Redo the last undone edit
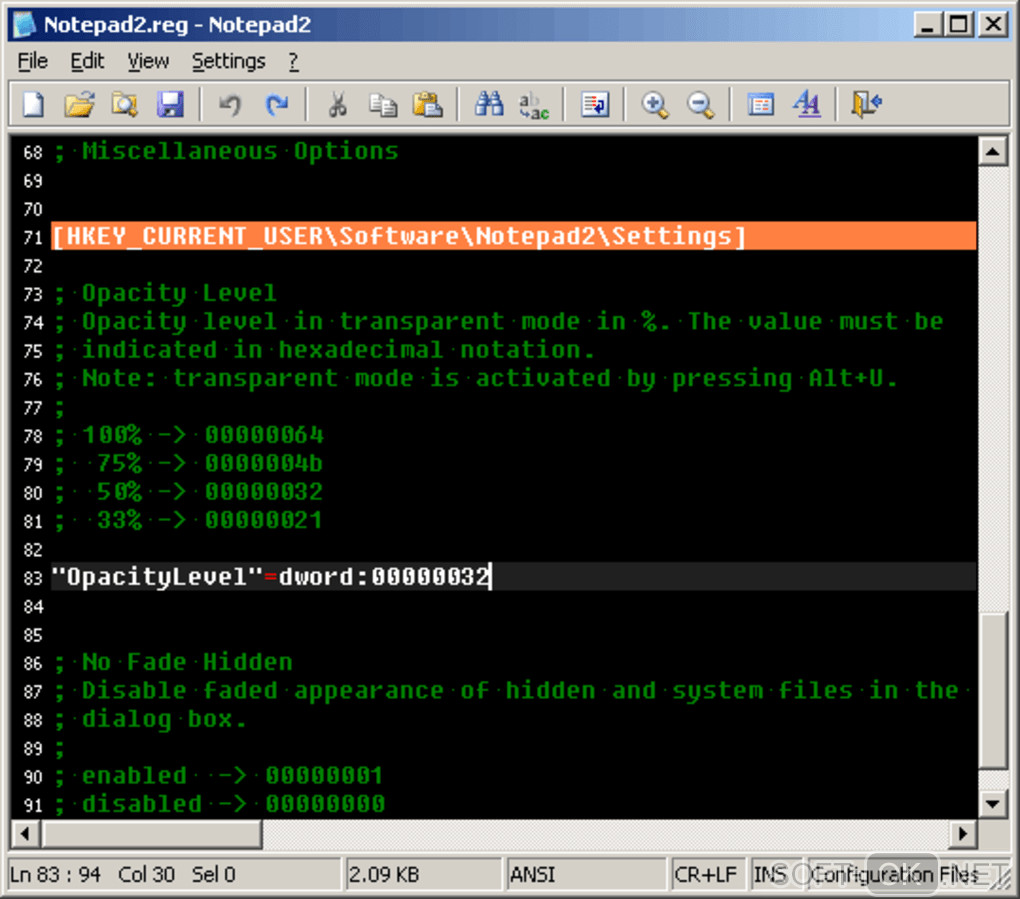The image size is (1020, 899). point(276,104)
